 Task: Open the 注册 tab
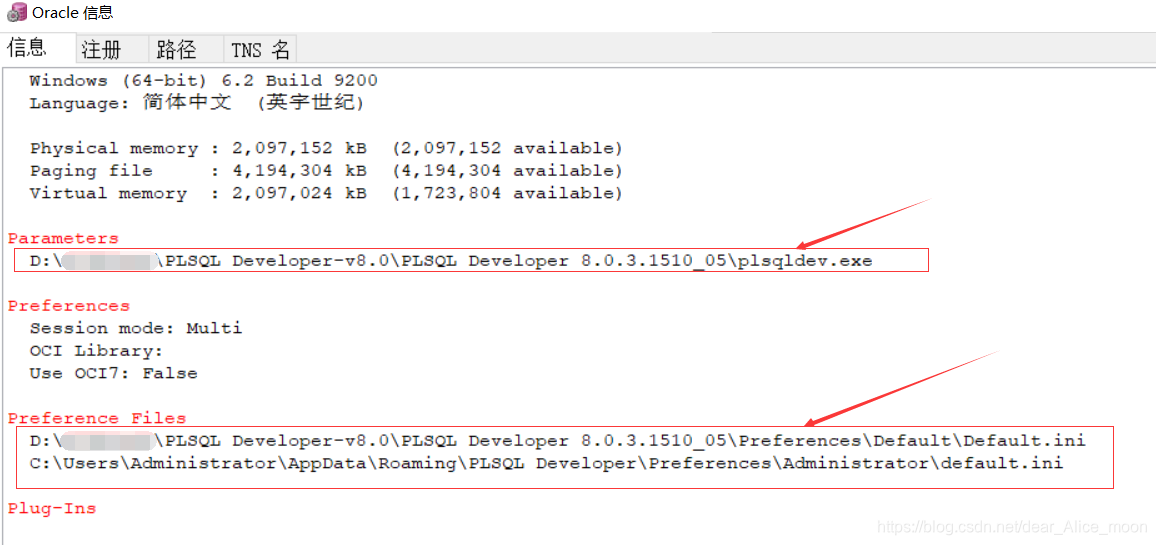pyautogui.click(x=112, y=49)
